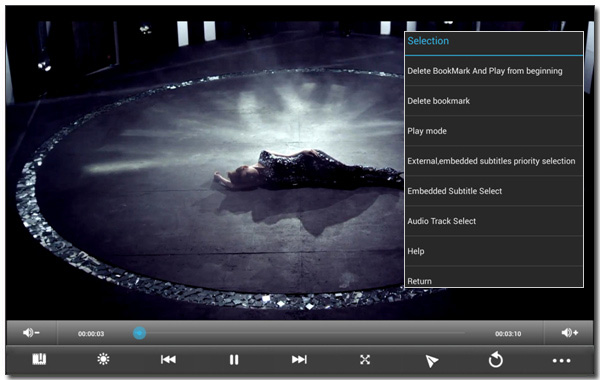Choose Delete bookmark option
This screenshot has width=600, height=380.
coord(494,101)
